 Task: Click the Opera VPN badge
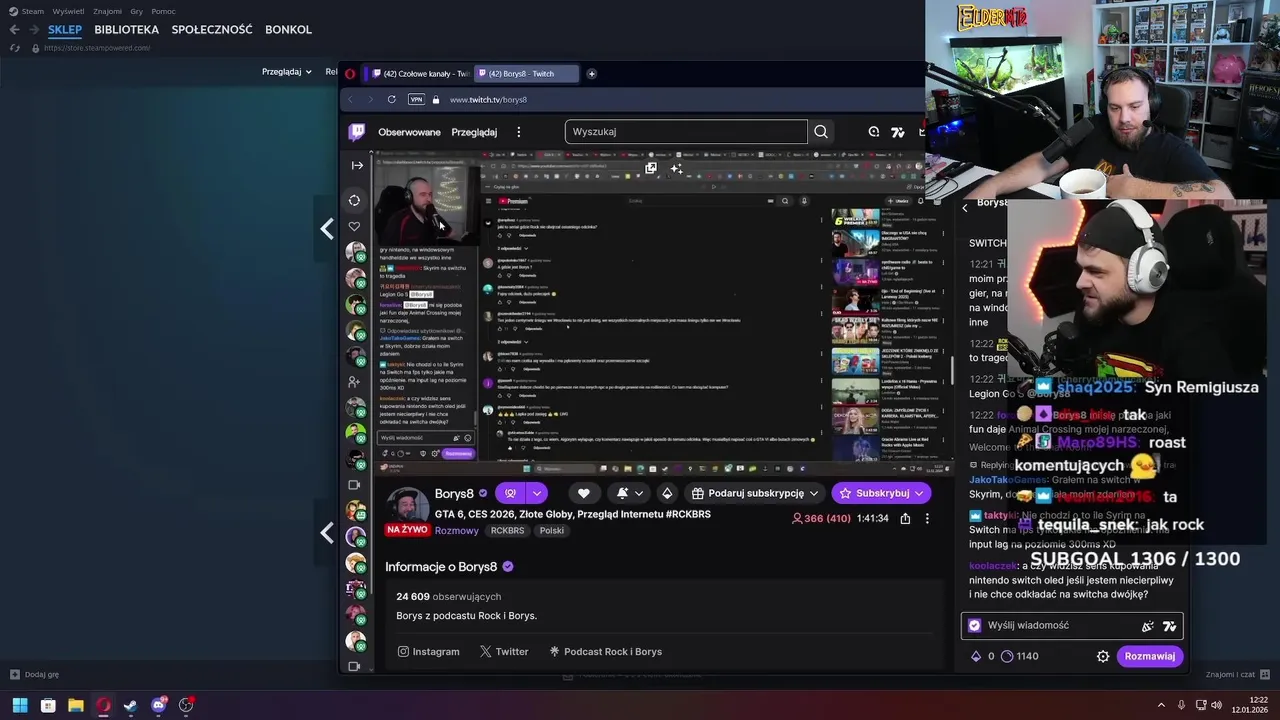(416, 99)
